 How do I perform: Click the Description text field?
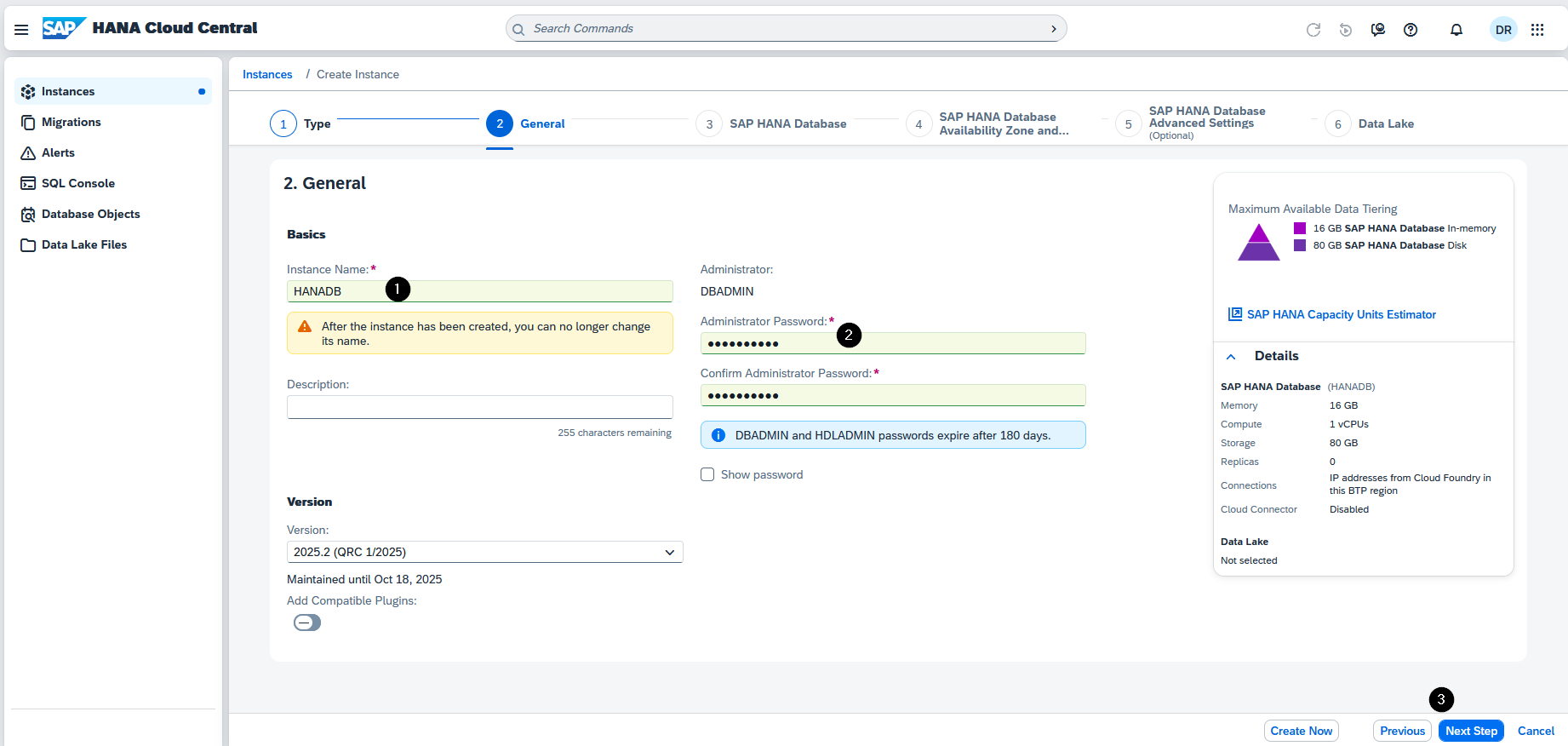point(480,407)
